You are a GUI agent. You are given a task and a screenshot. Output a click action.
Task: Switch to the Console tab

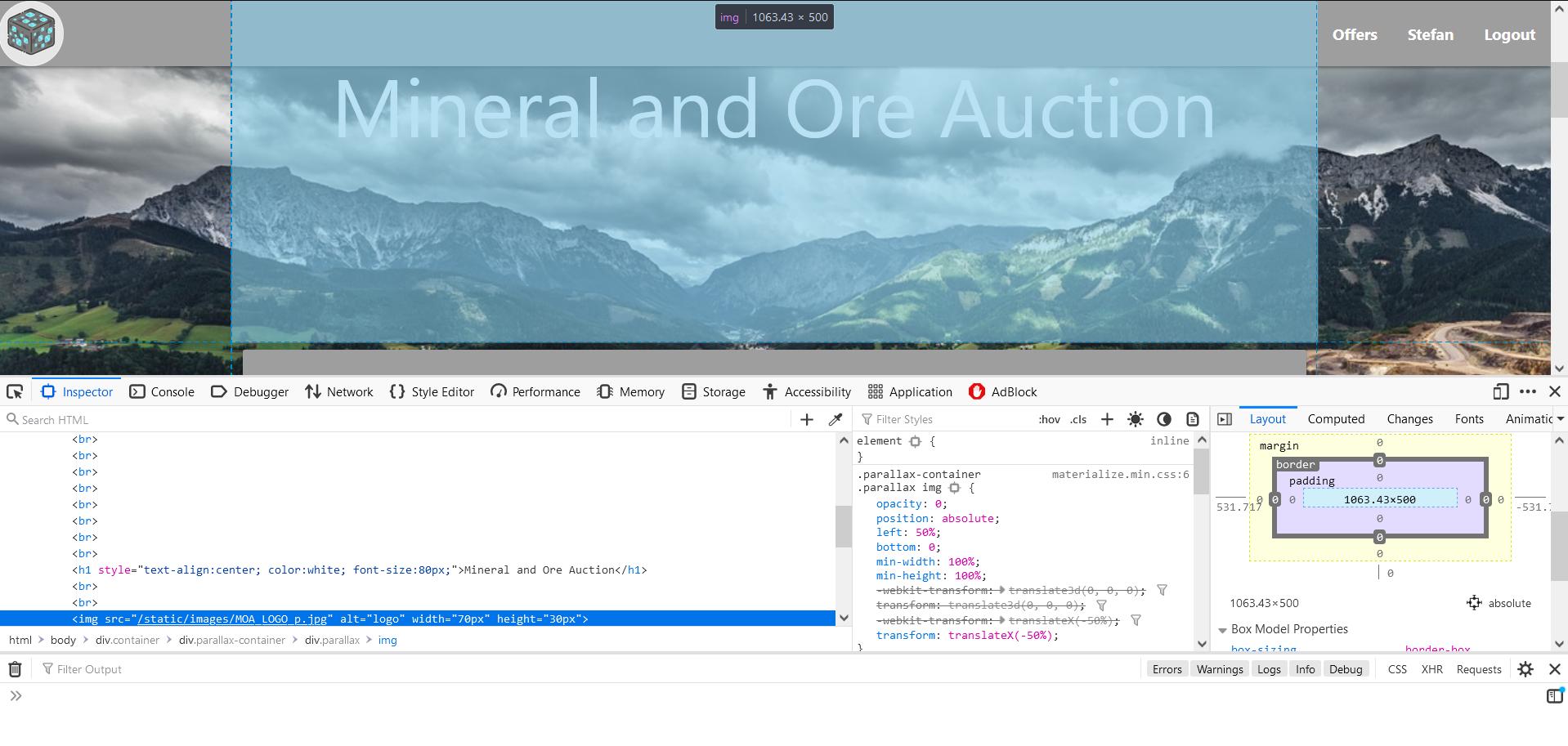coord(162,391)
